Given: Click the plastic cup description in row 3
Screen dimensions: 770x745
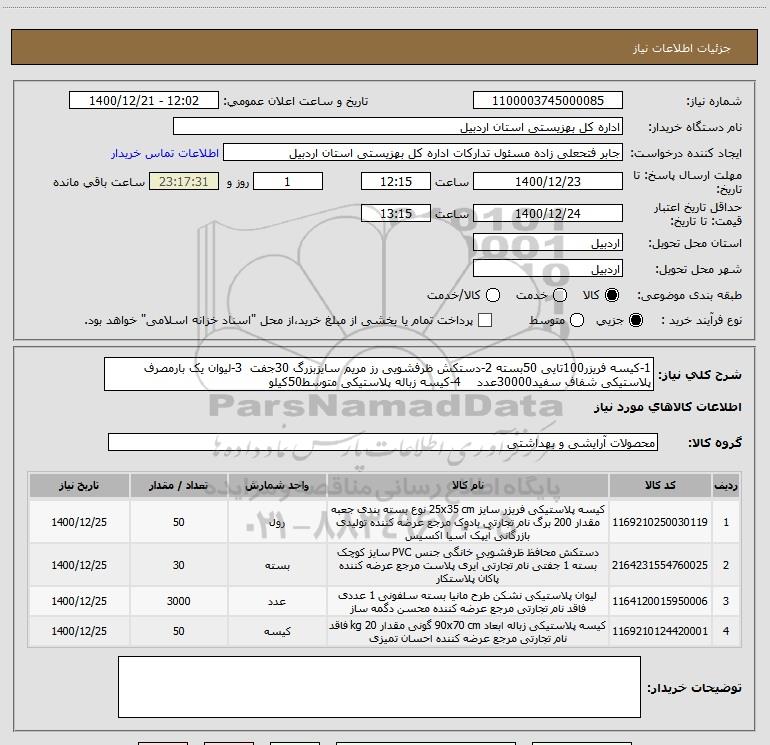Looking at the screenshot, I should (x=468, y=602).
